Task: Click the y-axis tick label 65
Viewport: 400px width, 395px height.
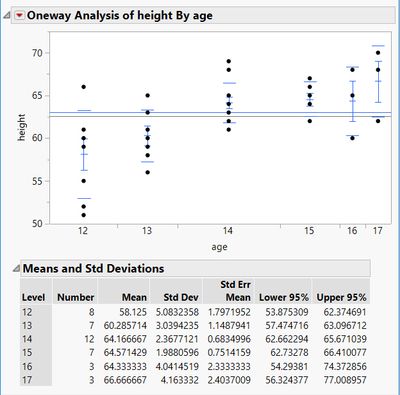Action: (37, 96)
